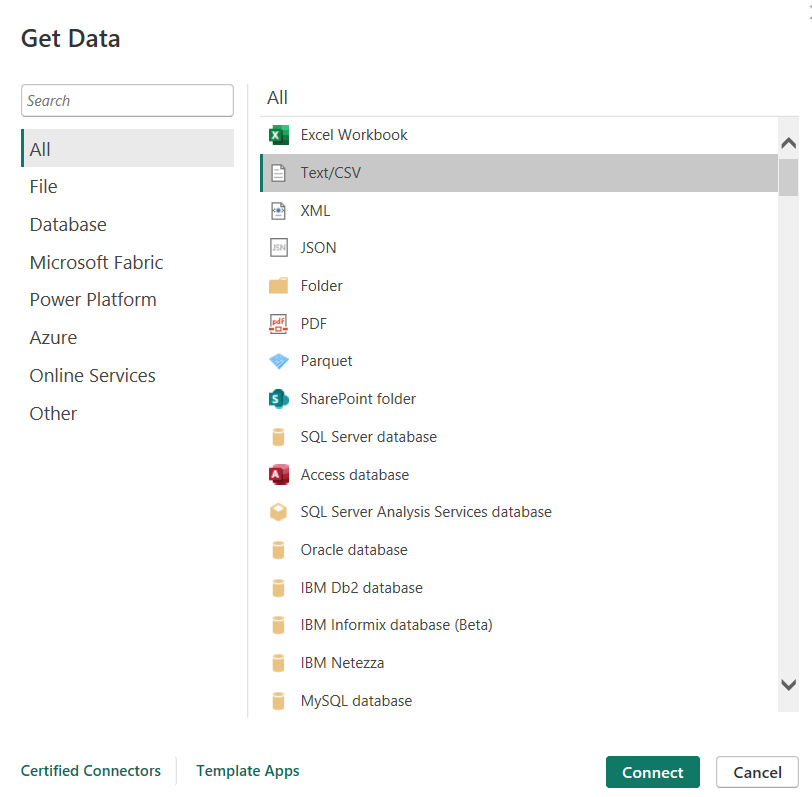The height and width of the screenshot is (797, 812).
Task: Select the Online Services category
Action: pyautogui.click(x=92, y=375)
